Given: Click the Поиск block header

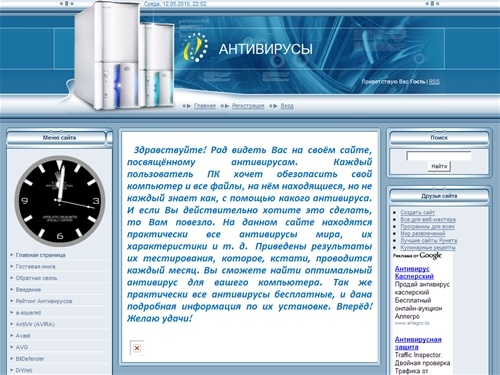Looking at the screenshot, I should [x=439, y=138].
